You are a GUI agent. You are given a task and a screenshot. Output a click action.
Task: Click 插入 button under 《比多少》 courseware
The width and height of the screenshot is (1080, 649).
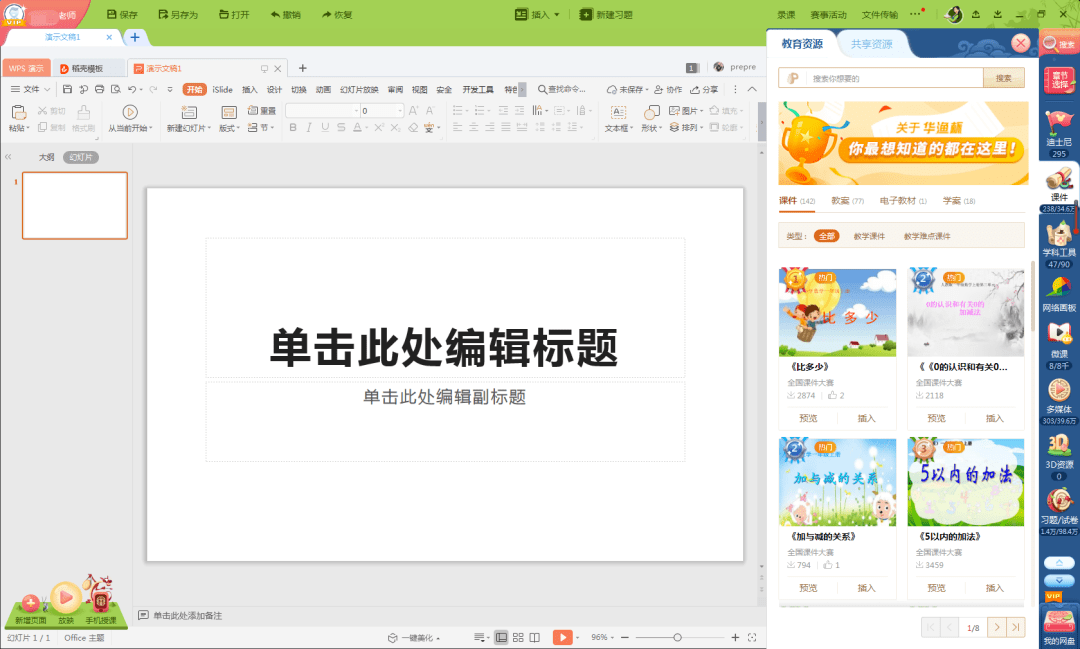[x=866, y=418]
